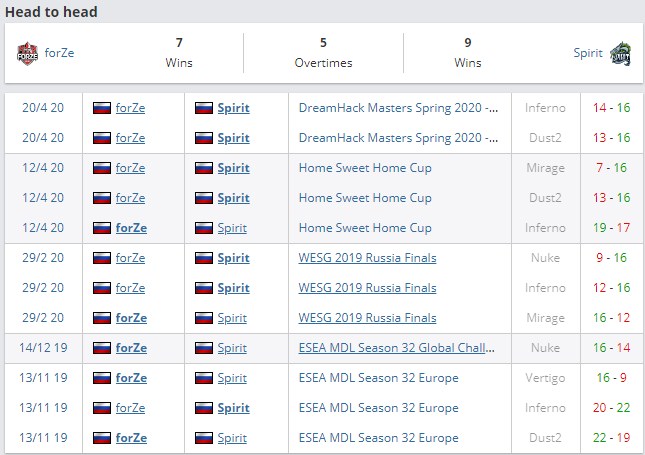645x455 pixels.
Task: Open WESG 2019 Russia Finals Nuke match
Action: point(367,258)
